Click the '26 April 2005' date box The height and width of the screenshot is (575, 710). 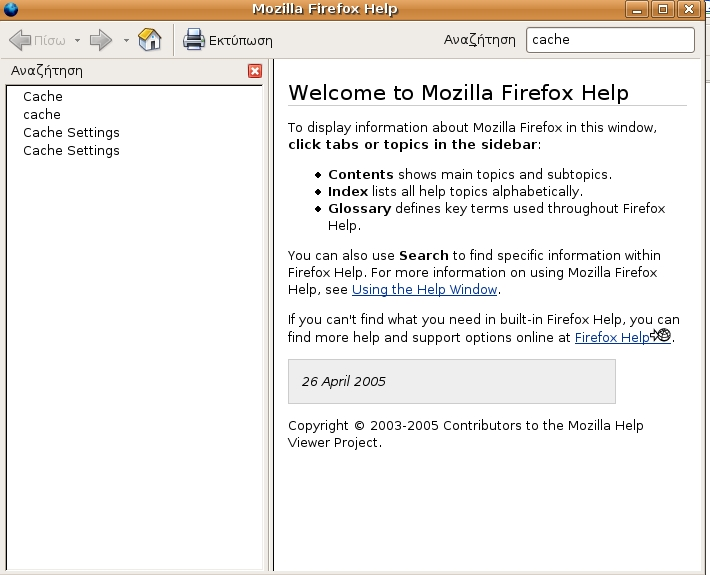tap(451, 381)
